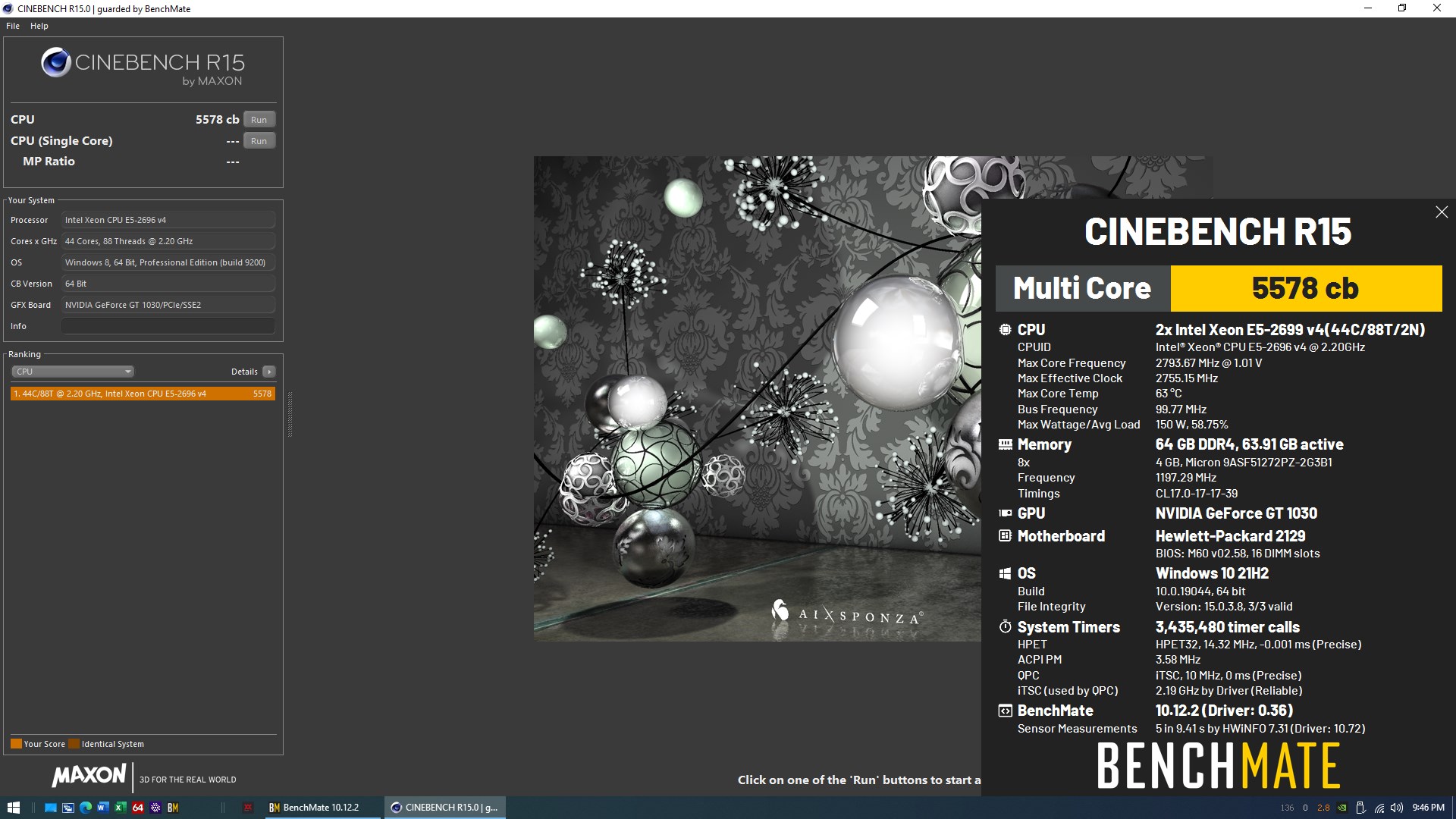Click the BENCHMATE logo in overlay
This screenshot has width=1456, height=819.
1218,766
